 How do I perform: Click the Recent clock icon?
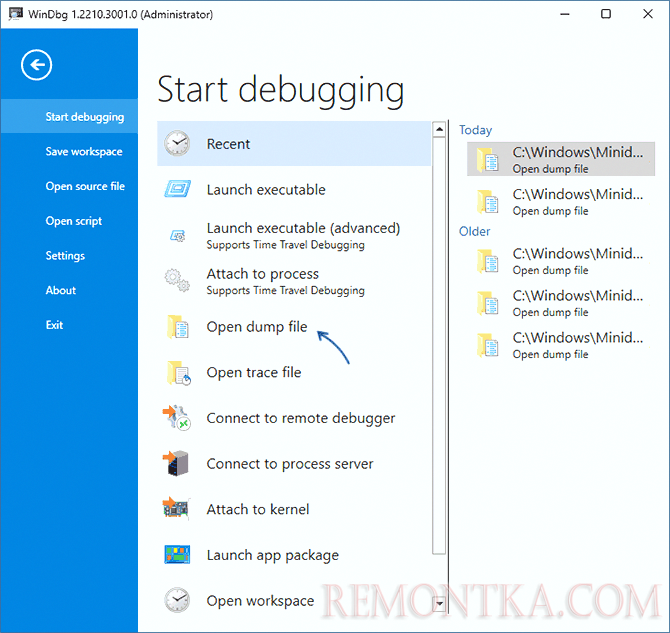[177, 144]
